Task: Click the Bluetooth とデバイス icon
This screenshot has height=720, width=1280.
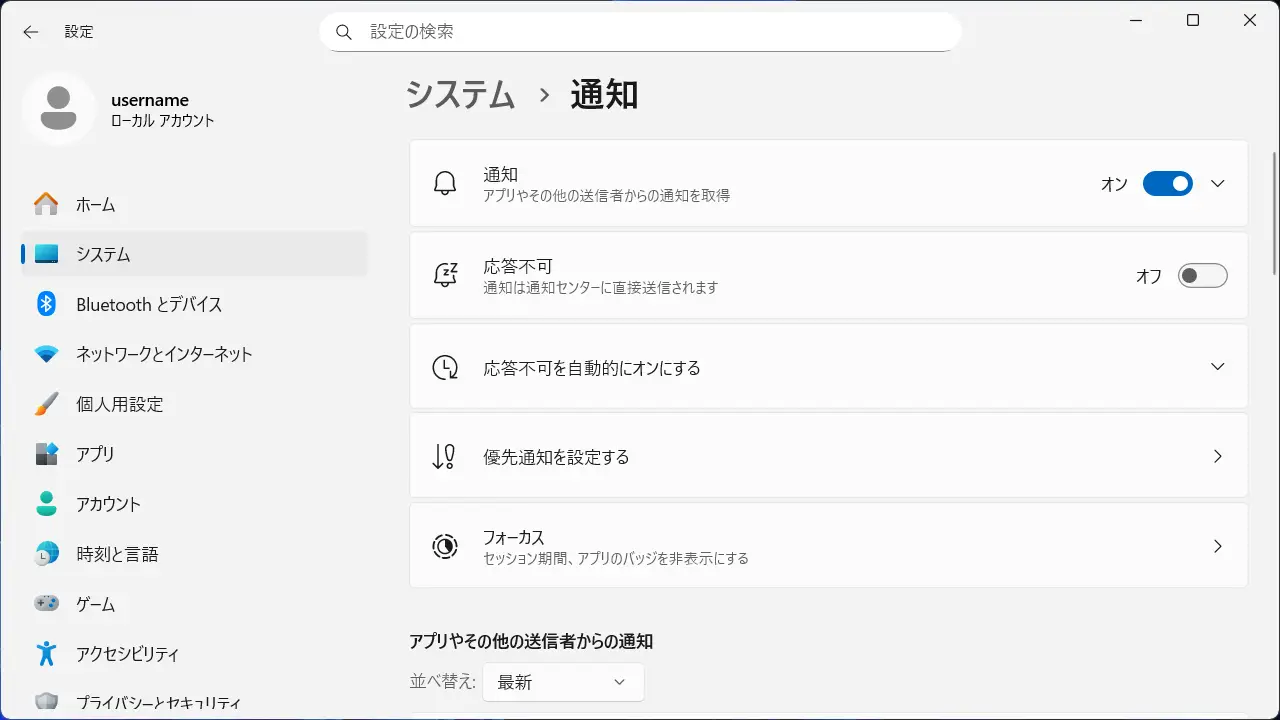Action: pyautogui.click(x=46, y=304)
